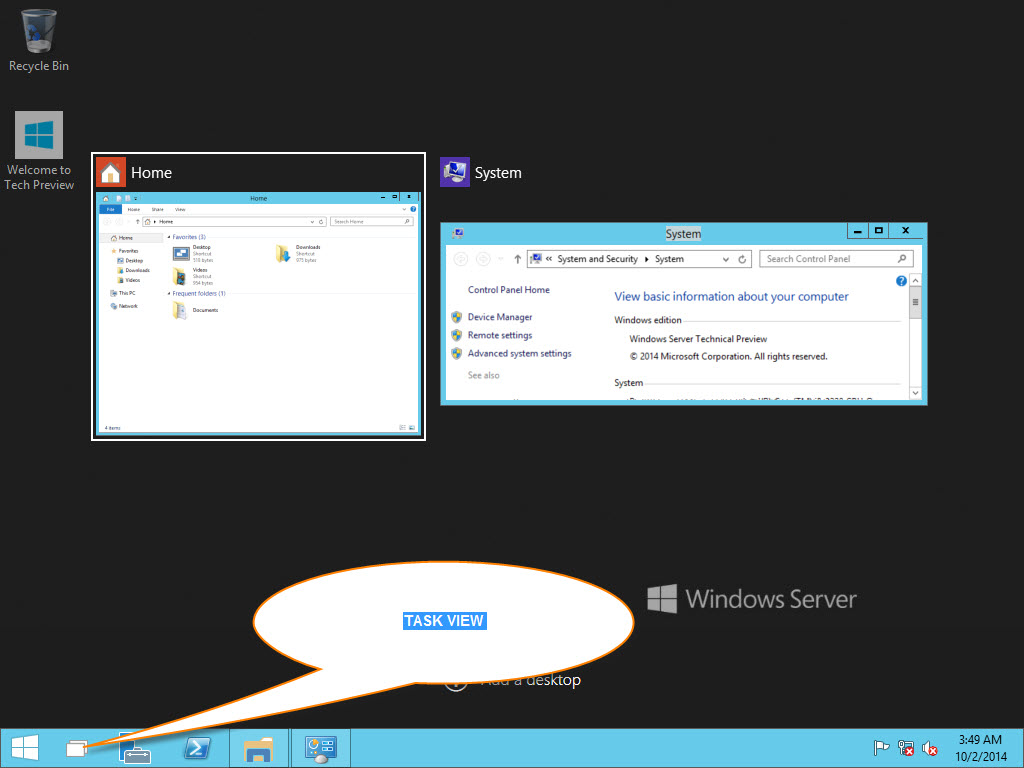Open the network status tray icon
Viewport: 1024px width, 768px height.
coord(905,748)
